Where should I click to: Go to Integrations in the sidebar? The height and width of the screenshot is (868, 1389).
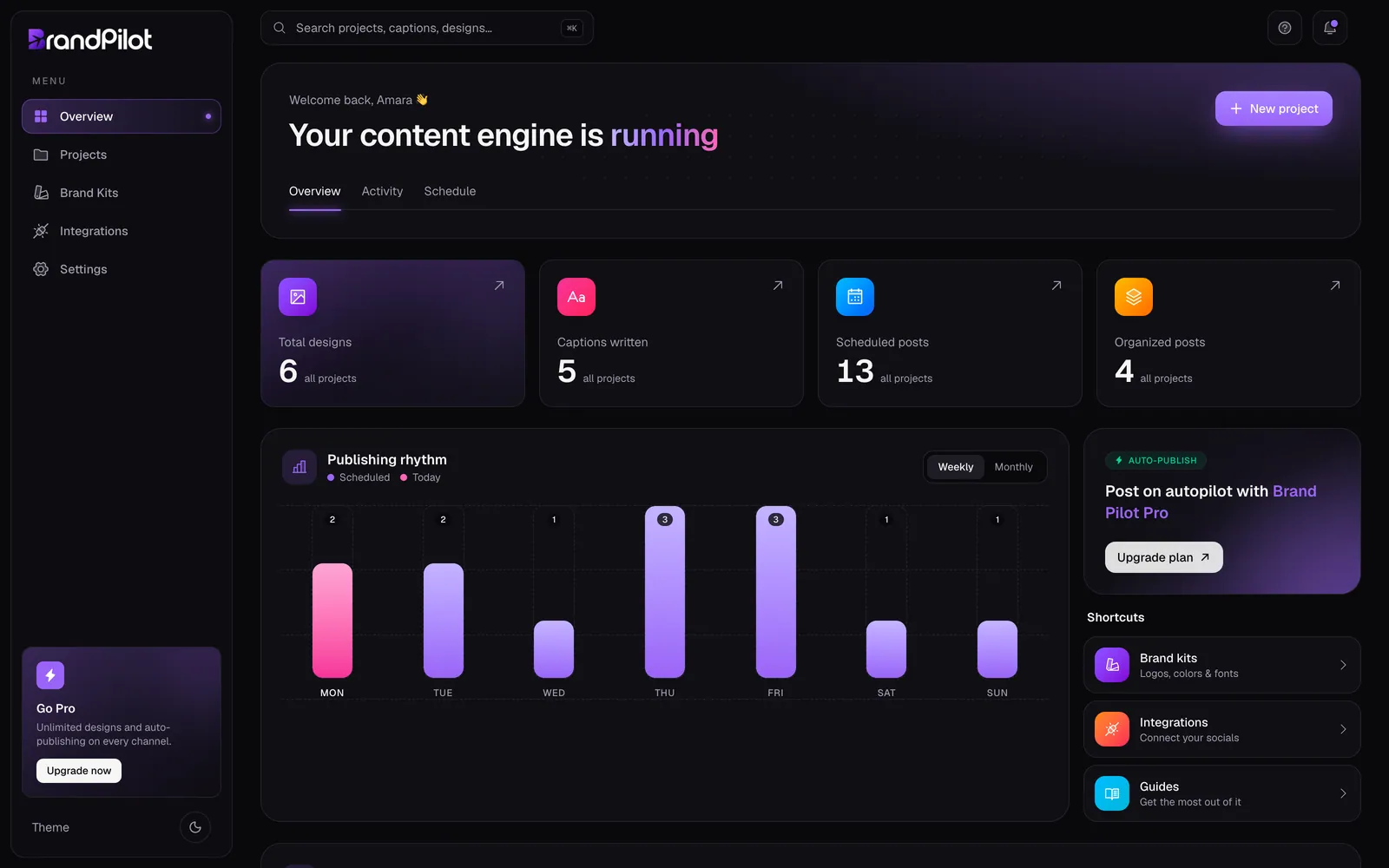coord(122,231)
